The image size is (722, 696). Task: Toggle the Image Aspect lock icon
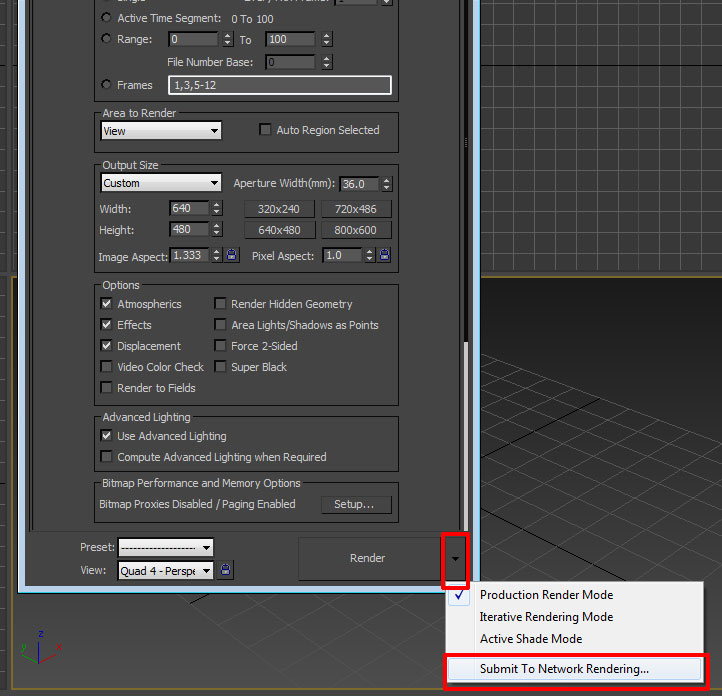click(x=232, y=255)
